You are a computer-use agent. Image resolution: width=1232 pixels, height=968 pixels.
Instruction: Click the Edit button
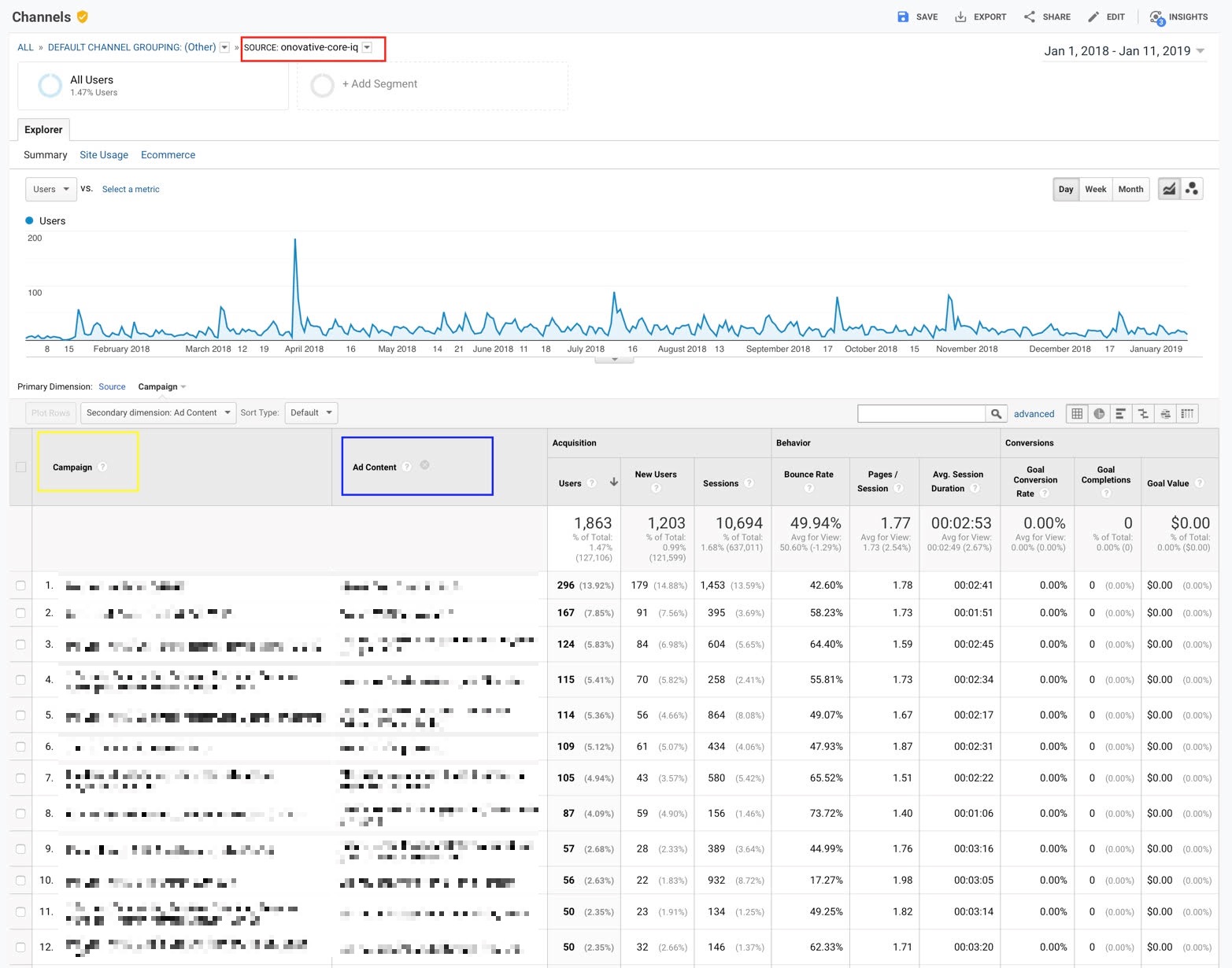coord(1106,17)
